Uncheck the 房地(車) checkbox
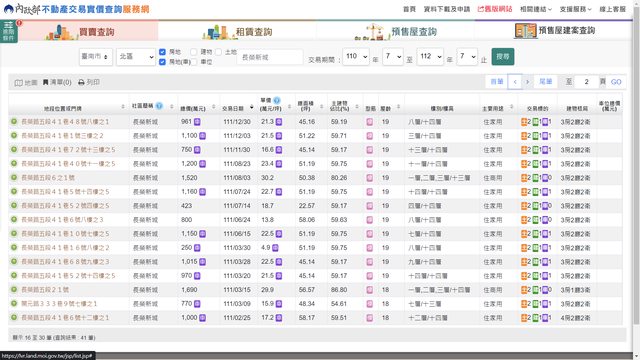This screenshot has width=640, height=360. point(162,62)
